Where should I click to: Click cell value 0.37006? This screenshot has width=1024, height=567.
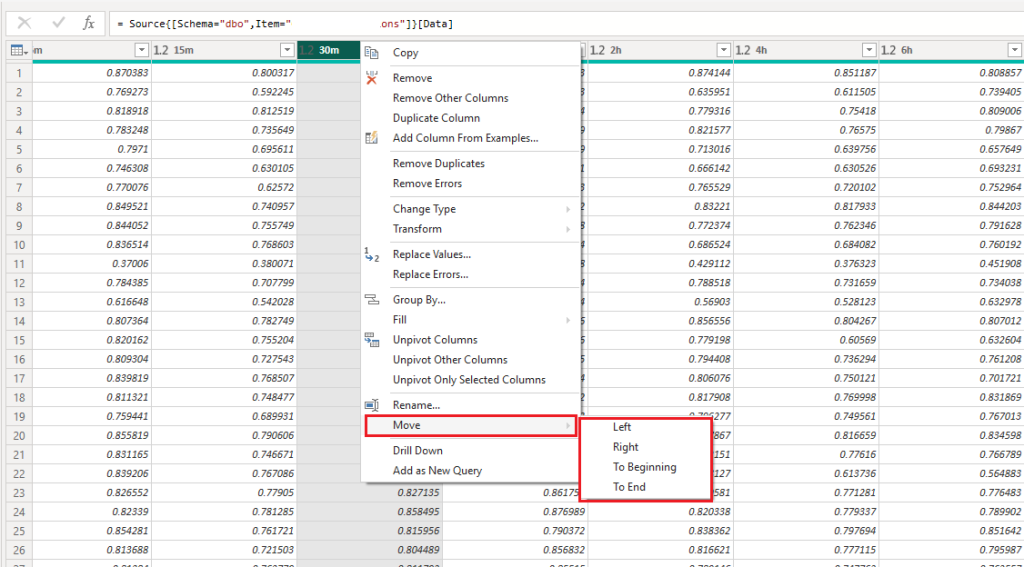tap(130, 264)
